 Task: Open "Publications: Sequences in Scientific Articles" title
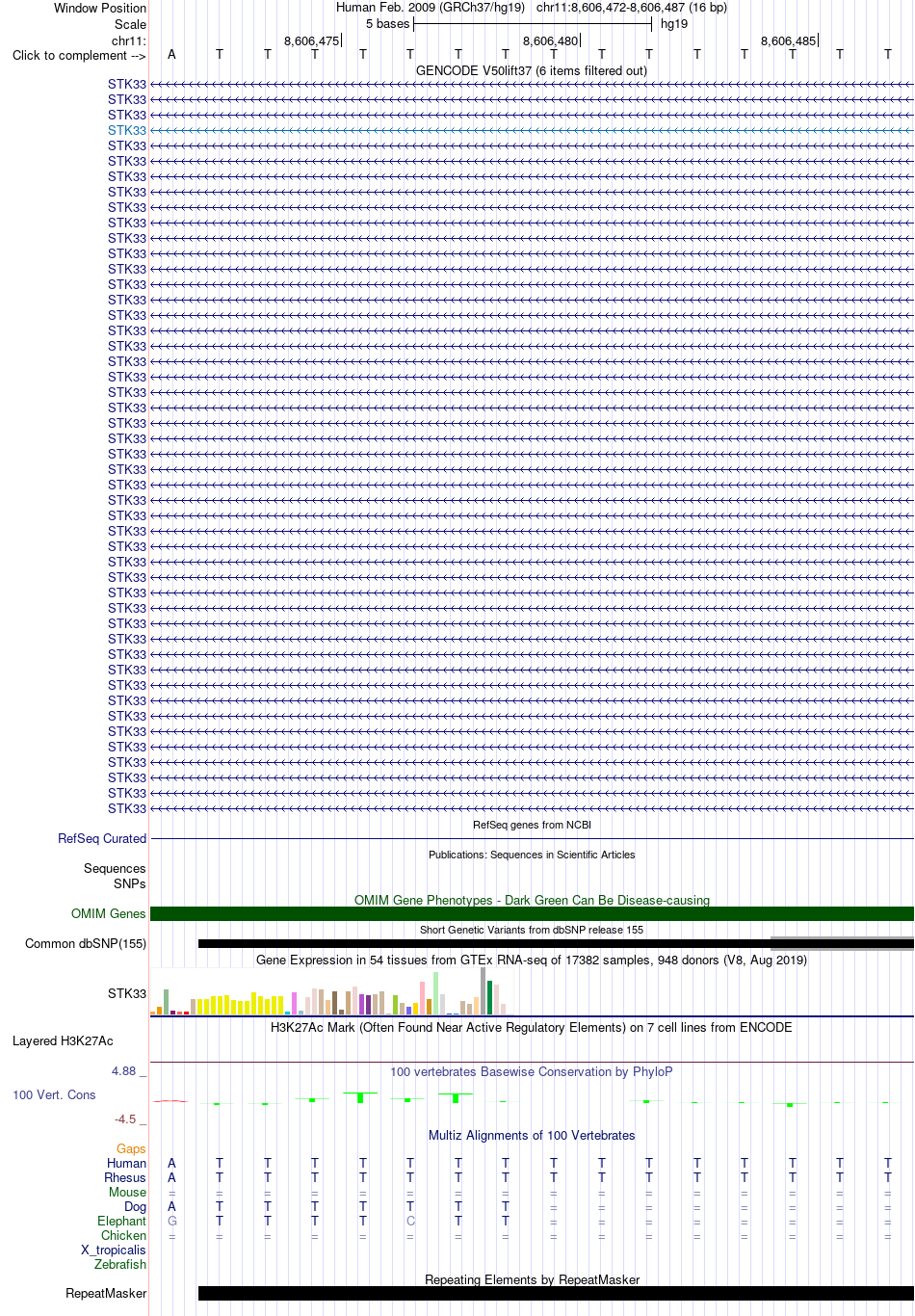click(532, 855)
